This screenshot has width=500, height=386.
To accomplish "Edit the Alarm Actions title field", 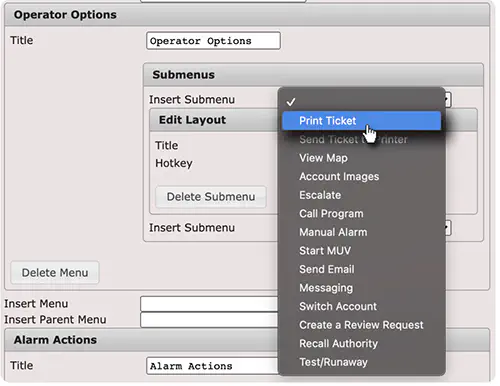I will (212, 366).
